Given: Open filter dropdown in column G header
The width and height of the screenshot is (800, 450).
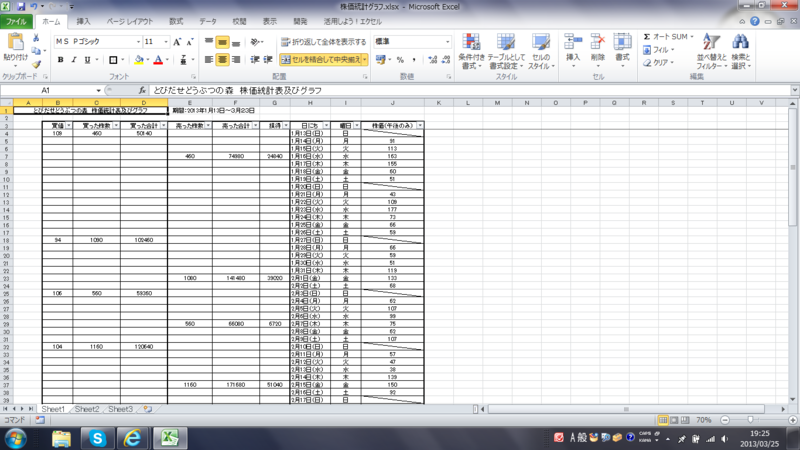Looking at the screenshot, I should (286, 126).
